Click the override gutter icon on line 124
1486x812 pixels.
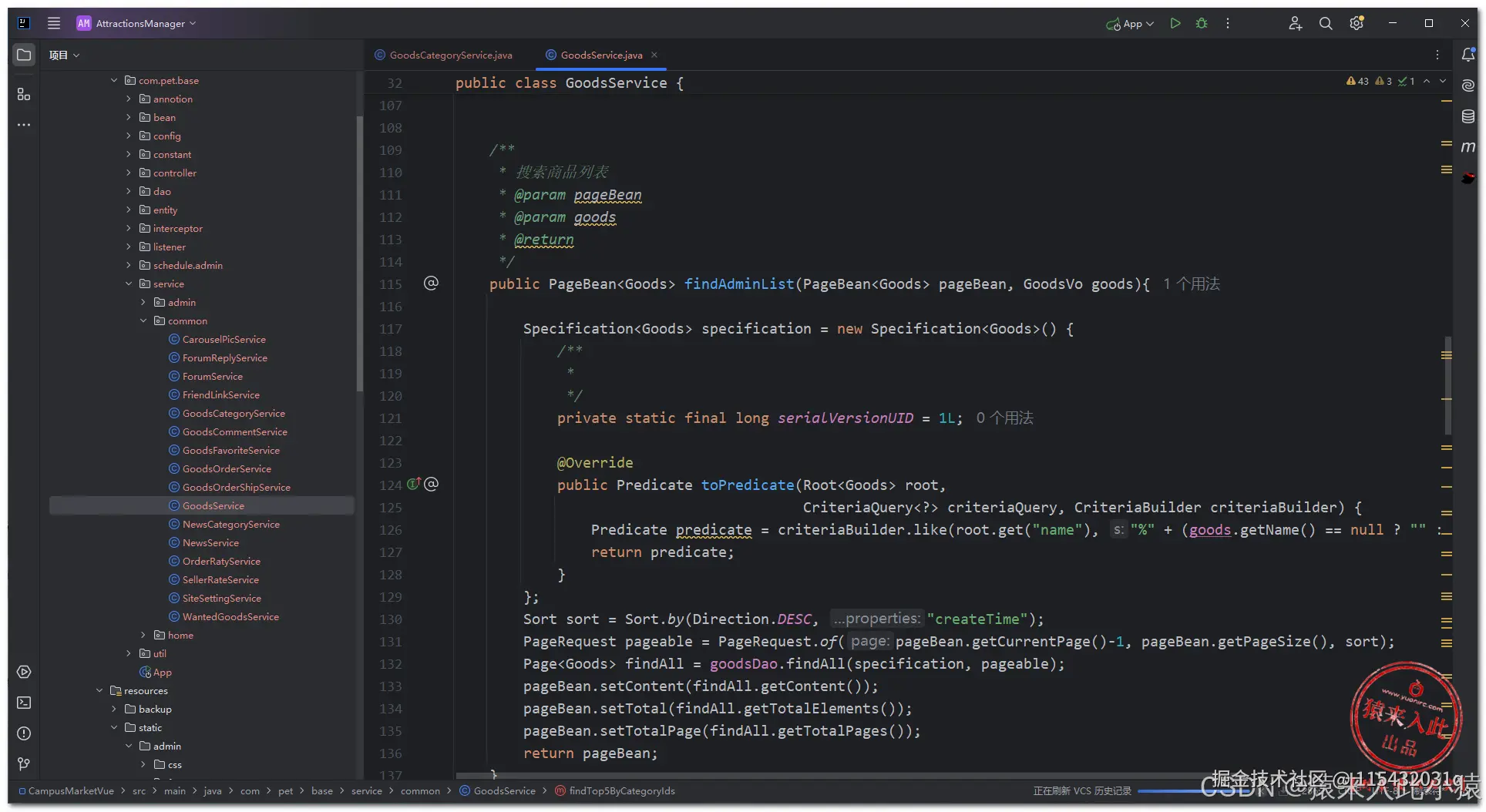coord(414,484)
